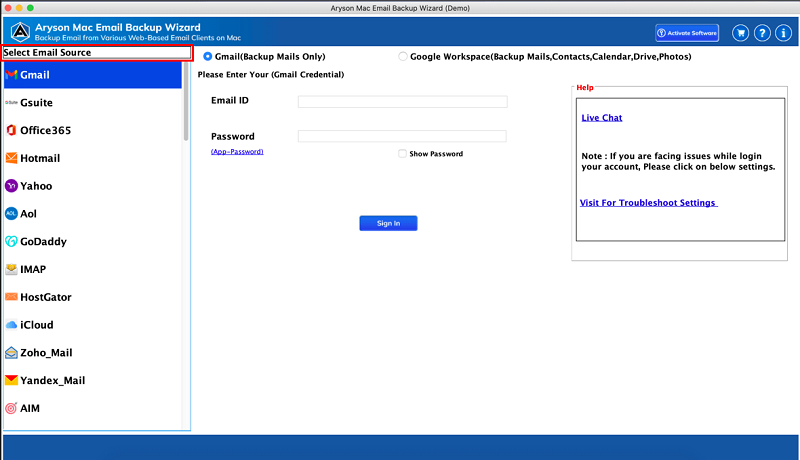
Task: Click the Hotmail envelope icon
Action: [x=11, y=158]
